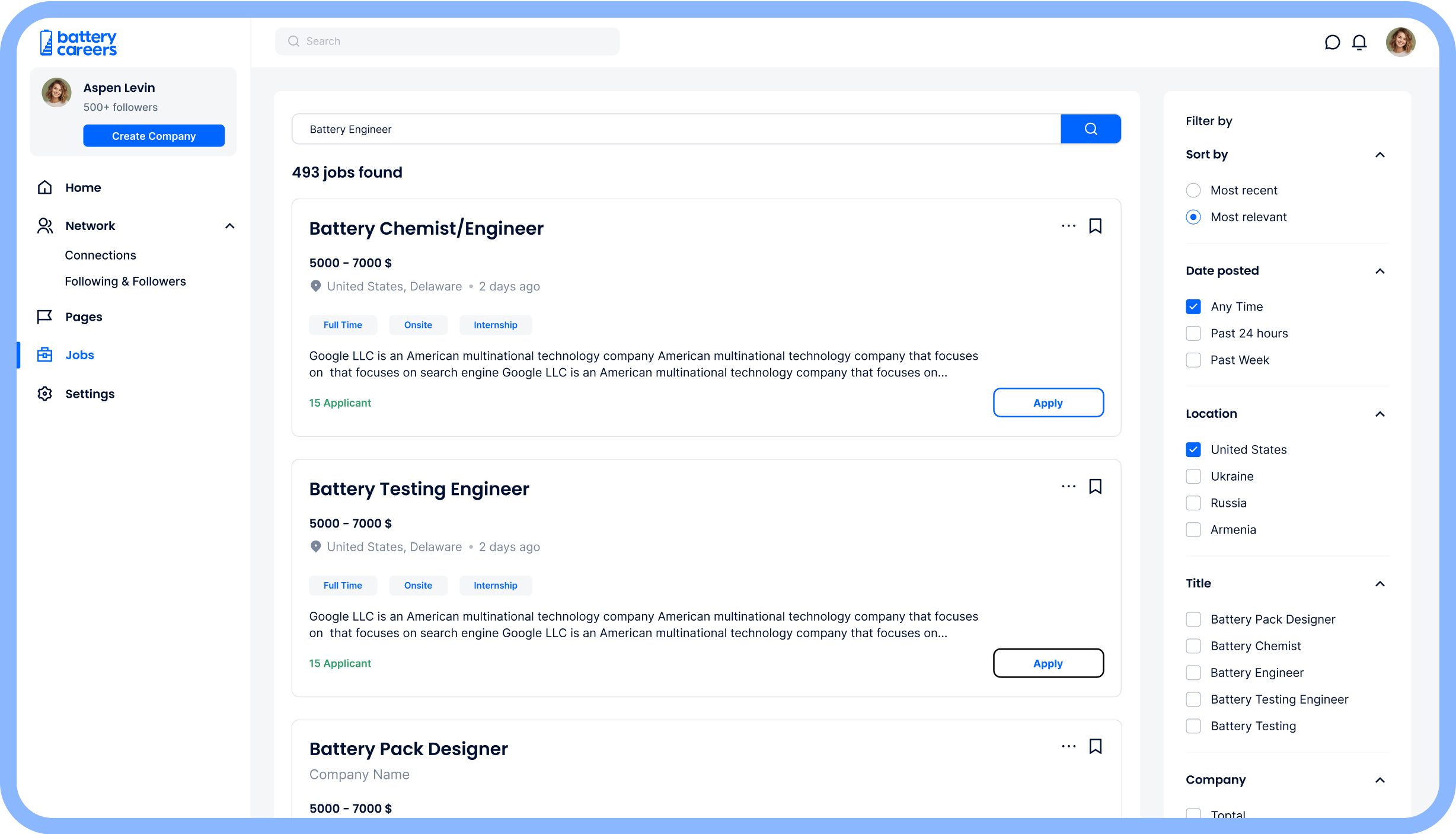1456x834 pixels.
Task: Check the Past 24 hours filter
Action: click(x=1193, y=333)
